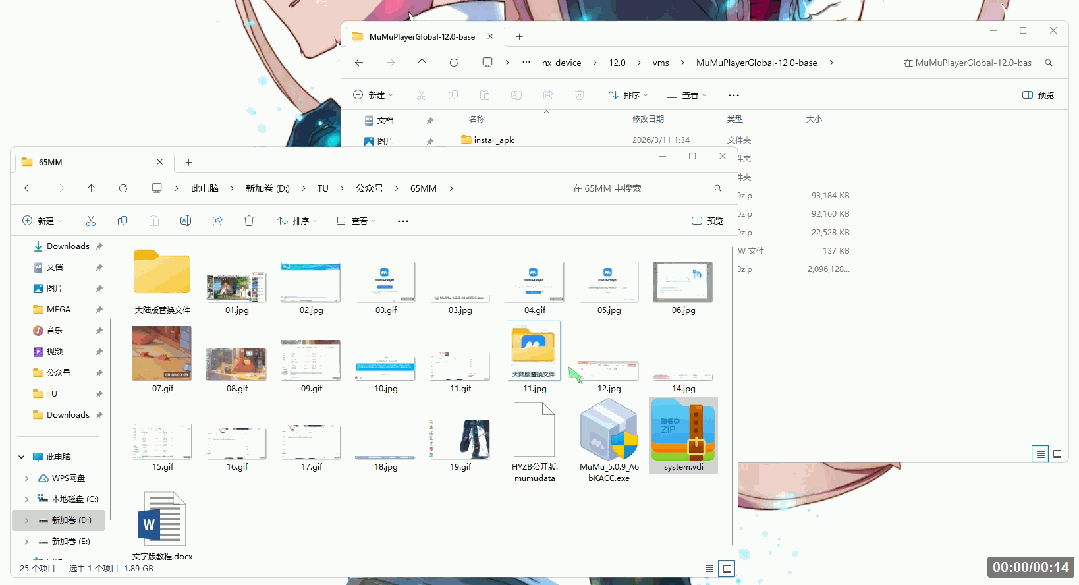Sort by 修改日期 column header
Screen dimensions: 1079x585
point(648,119)
